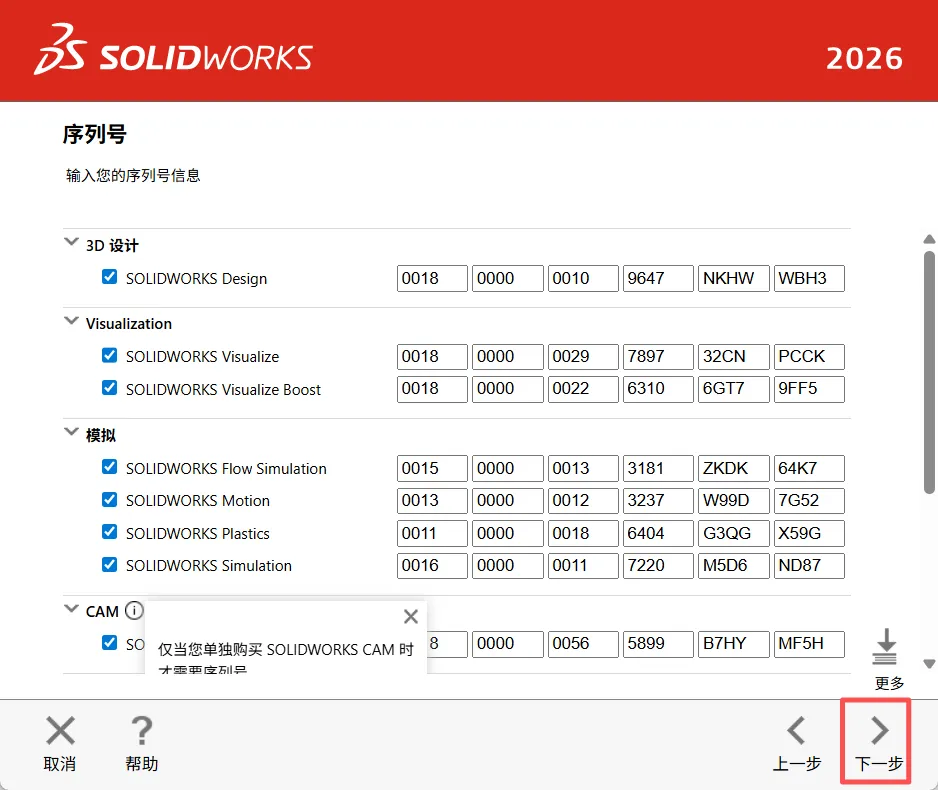Click CAM serial field 0056

(x=583, y=644)
